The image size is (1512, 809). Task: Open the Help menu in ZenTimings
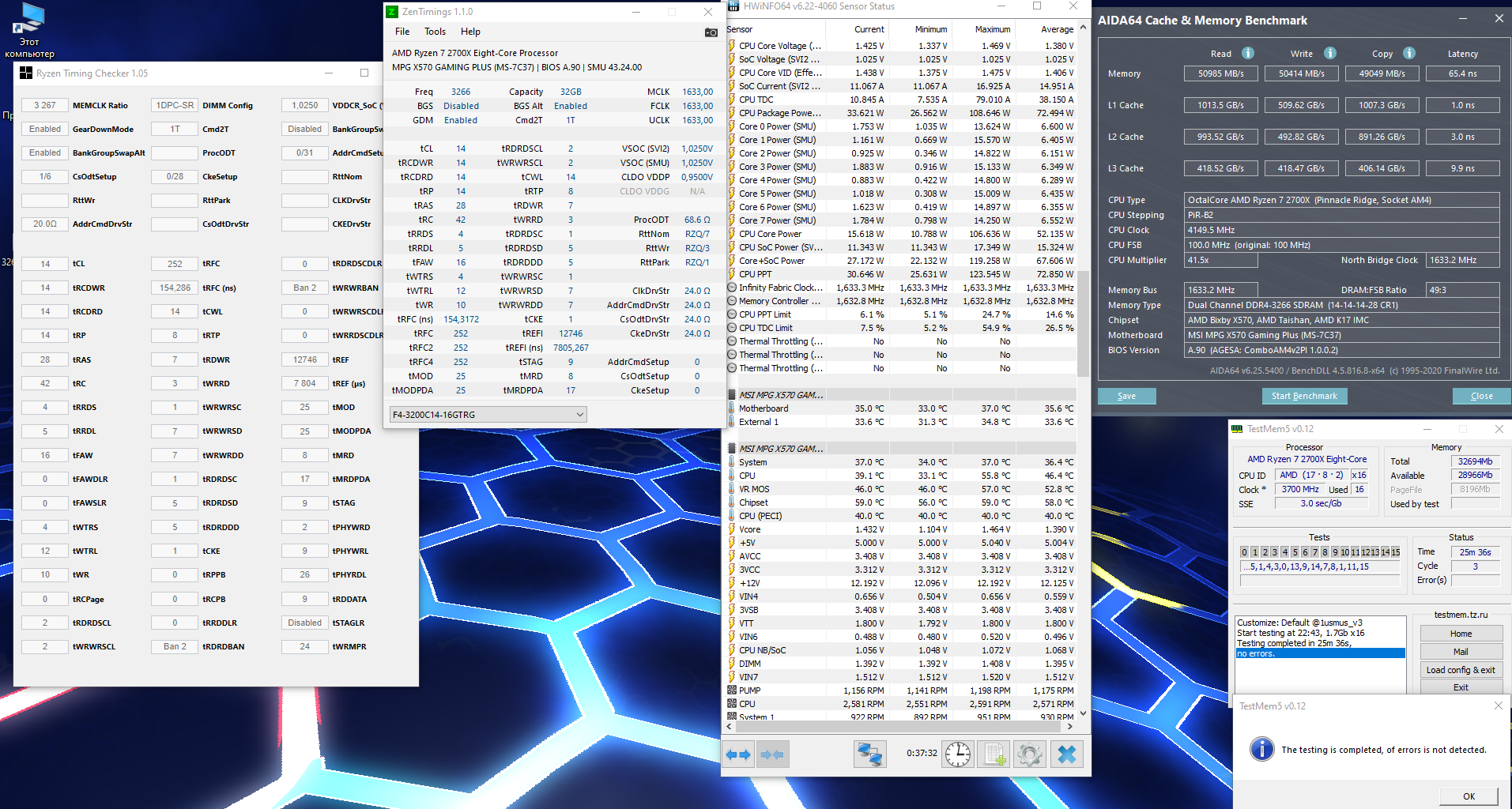coord(470,32)
